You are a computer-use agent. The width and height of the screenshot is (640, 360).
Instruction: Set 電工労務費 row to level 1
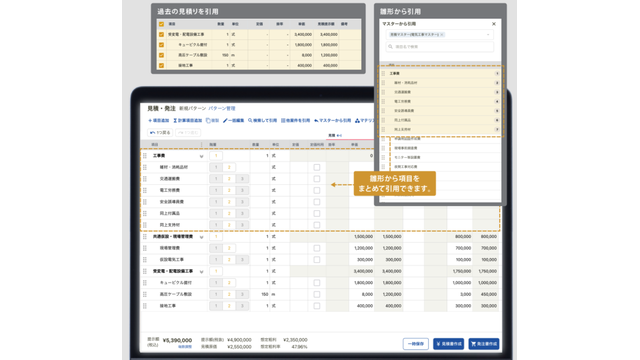click(x=216, y=190)
